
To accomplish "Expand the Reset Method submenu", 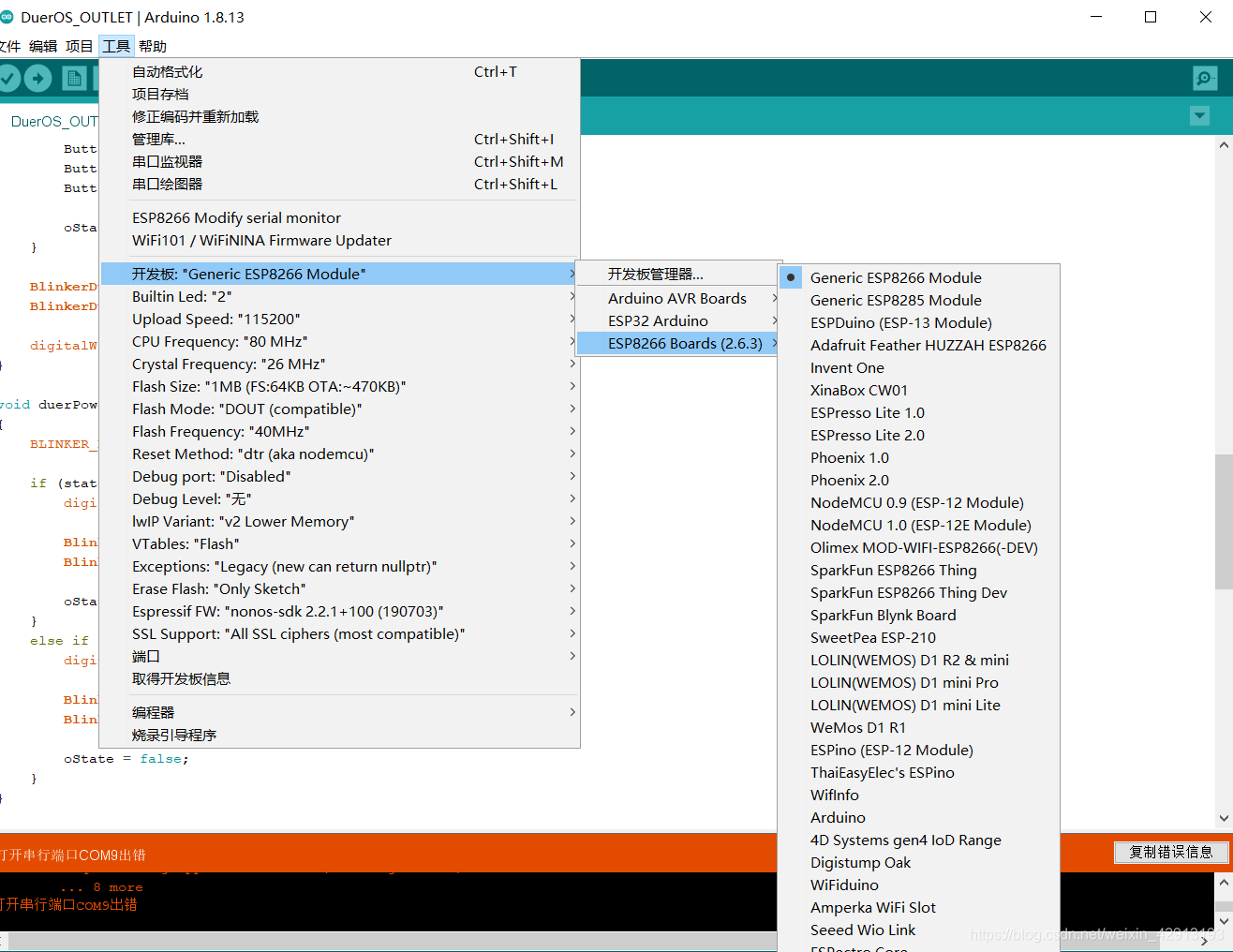I will 339,454.
